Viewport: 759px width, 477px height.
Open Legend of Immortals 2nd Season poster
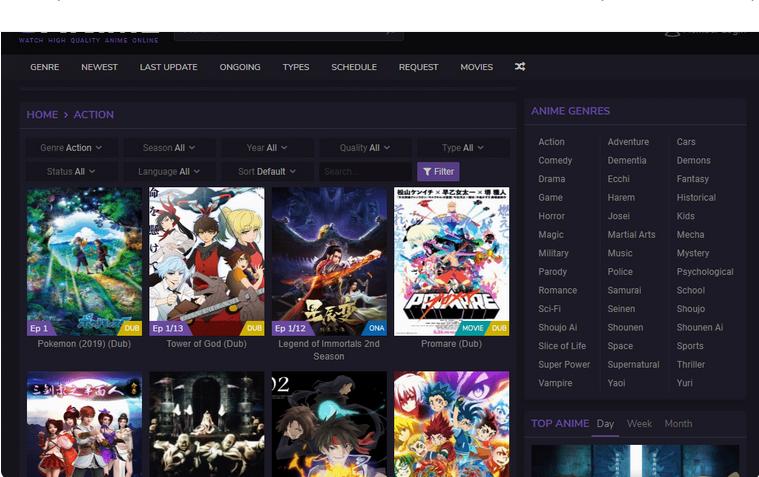coord(329,262)
